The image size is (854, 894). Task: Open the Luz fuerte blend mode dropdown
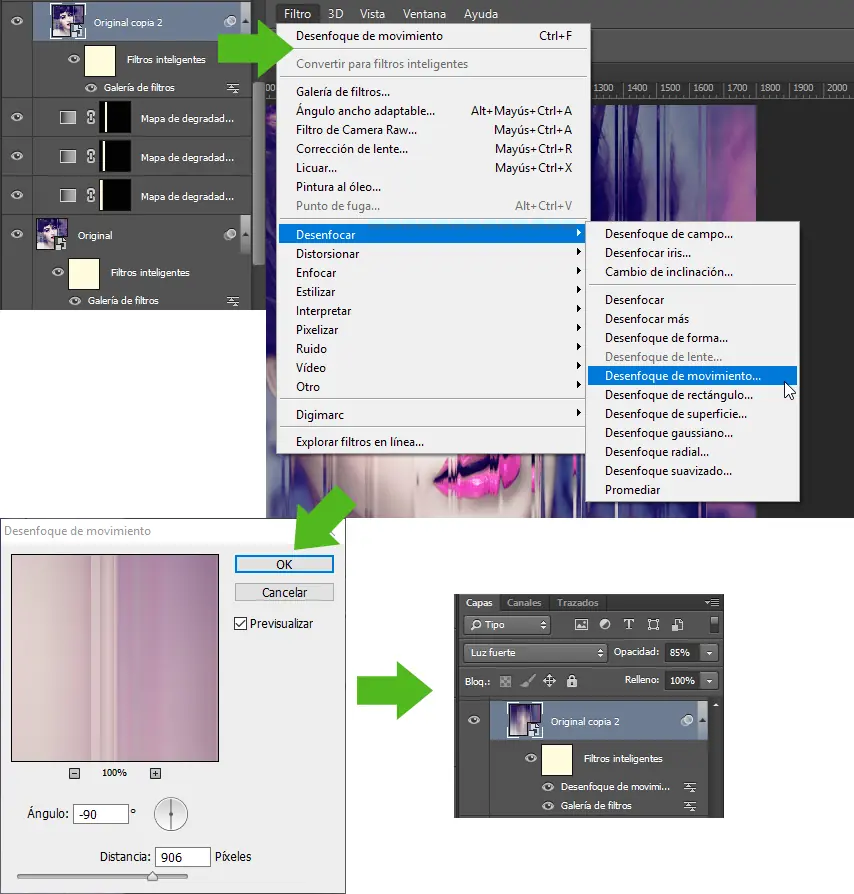[x=534, y=653]
